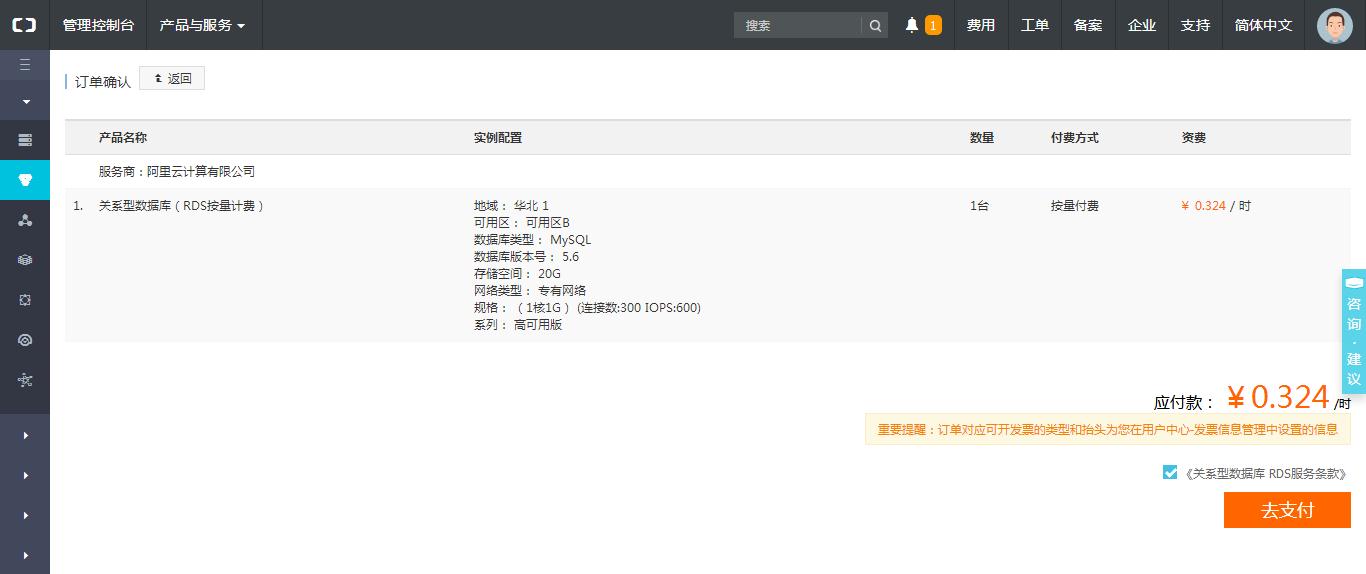Click the 实例配置 column header
The height and width of the screenshot is (574, 1366).
pyautogui.click(x=498, y=138)
